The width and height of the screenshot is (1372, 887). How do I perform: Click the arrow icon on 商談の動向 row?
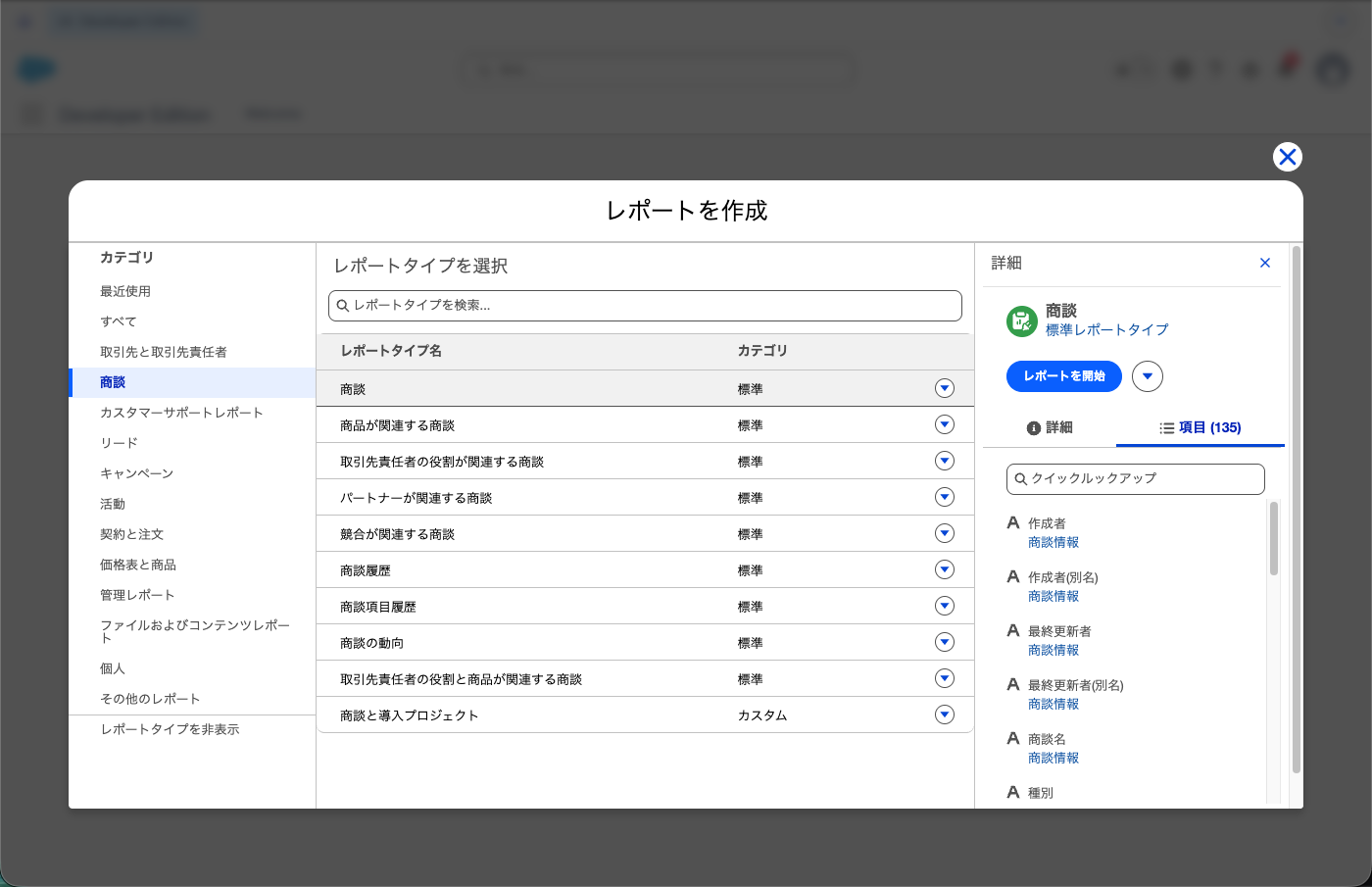tap(945, 642)
